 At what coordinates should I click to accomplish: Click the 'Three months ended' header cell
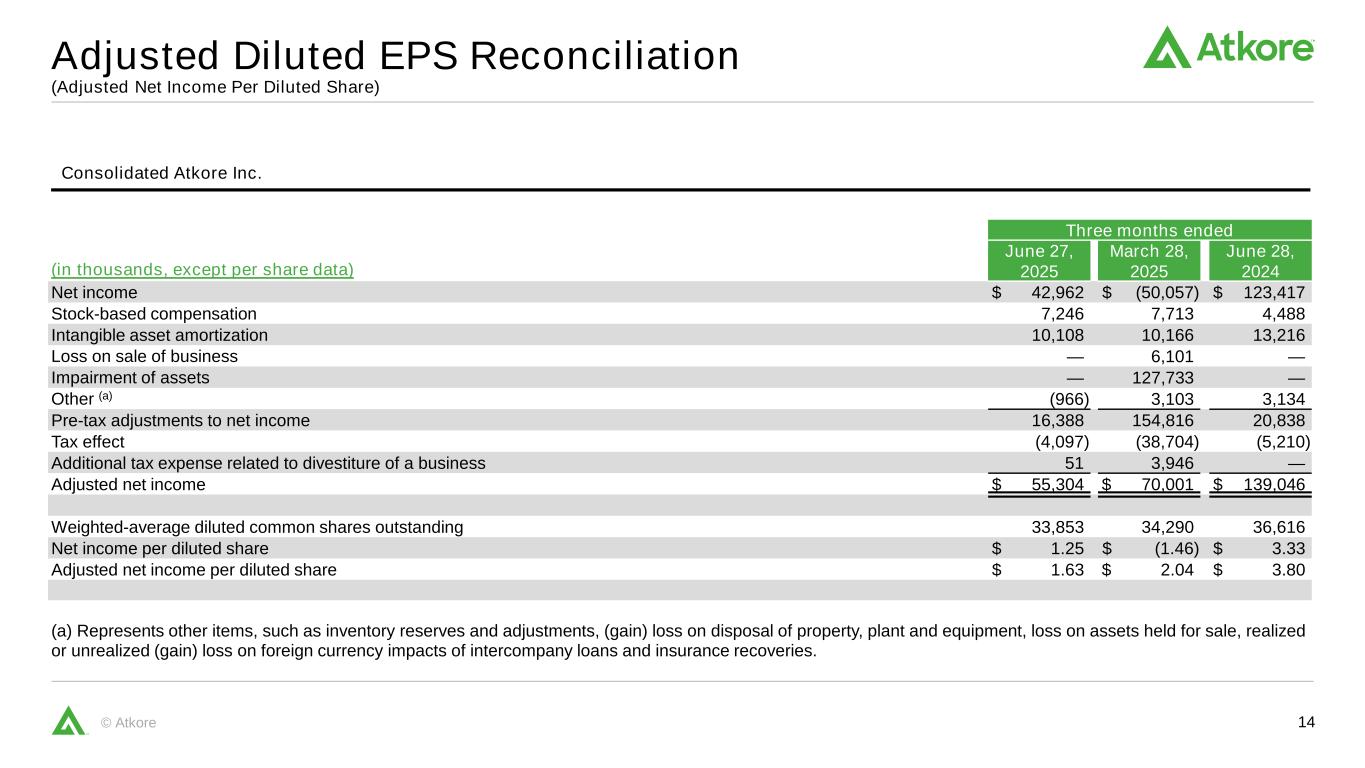point(1149,230)
